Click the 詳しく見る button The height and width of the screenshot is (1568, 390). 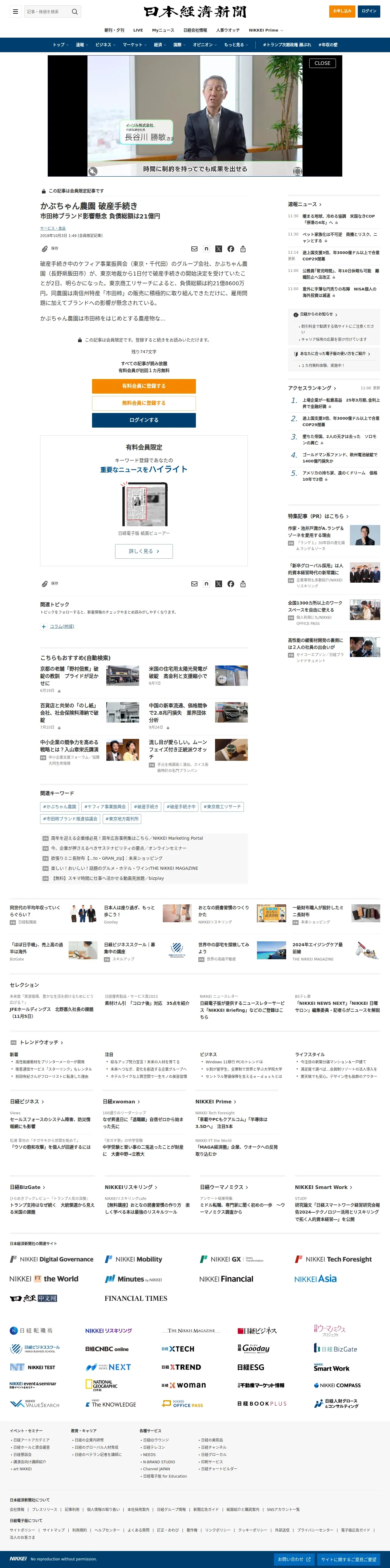[x=144, y=551]
